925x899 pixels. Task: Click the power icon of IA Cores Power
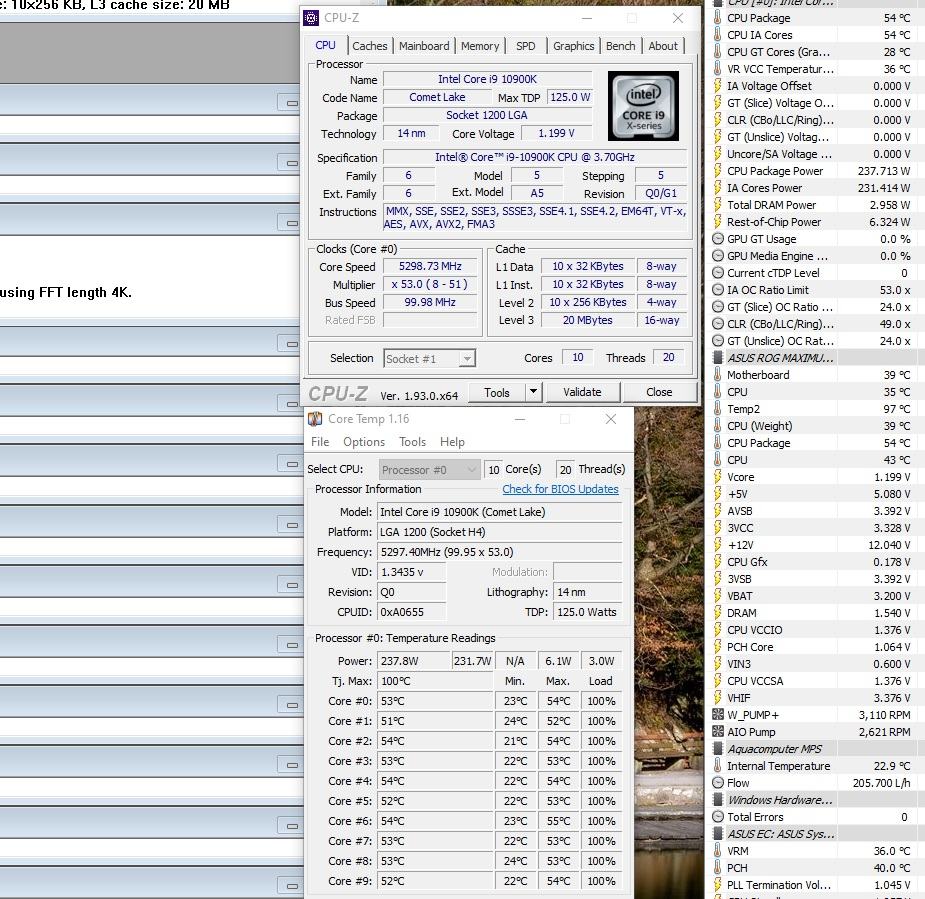(717, 188)
